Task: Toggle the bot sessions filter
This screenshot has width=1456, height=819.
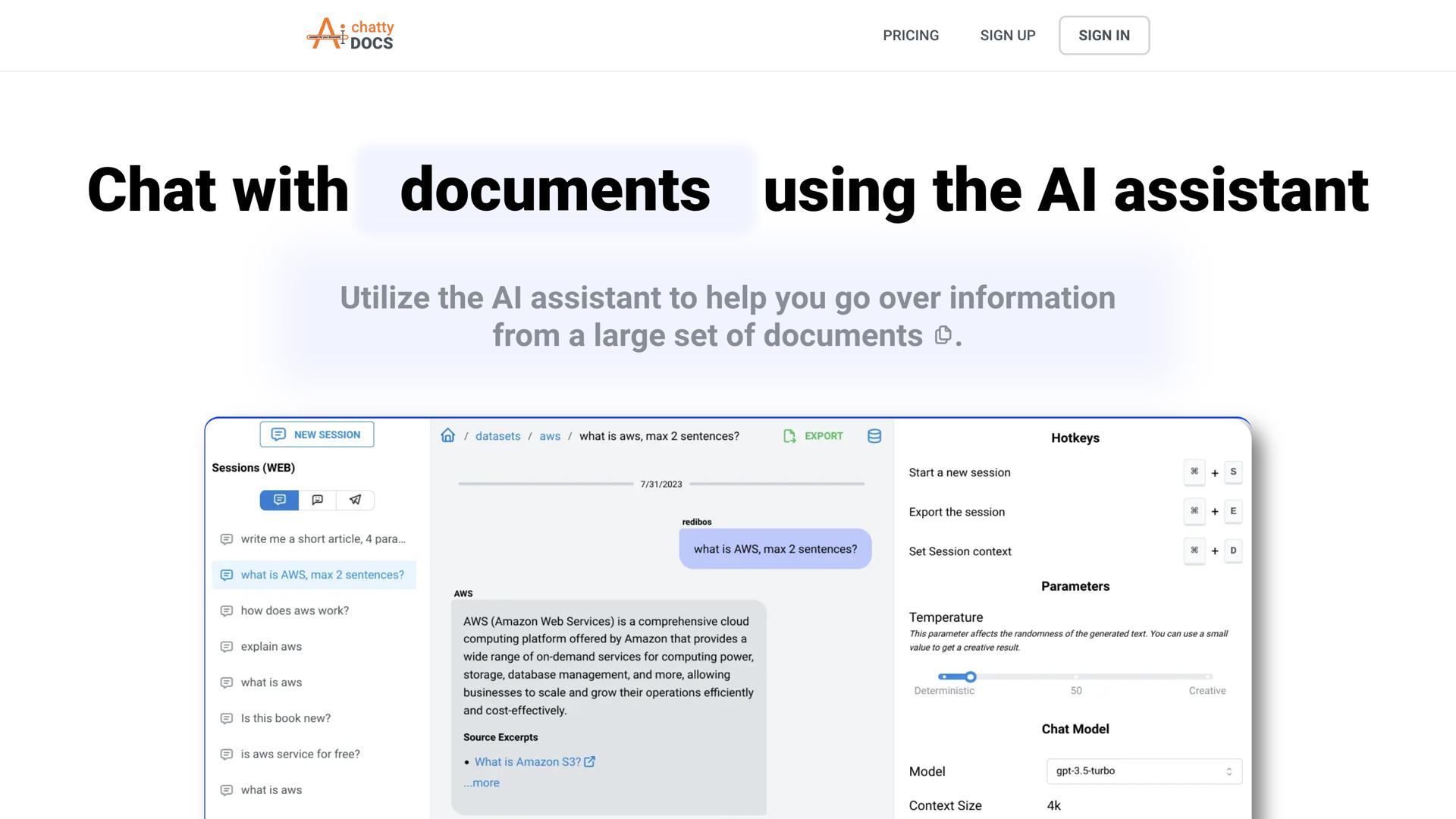Action: click(x=317, y=500)
